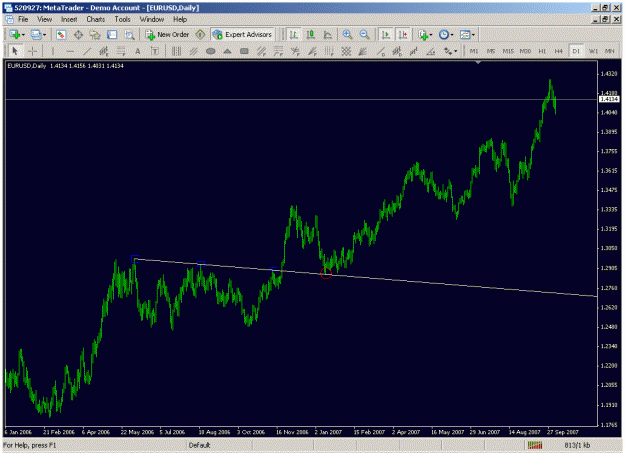This screenshot has width=625, height=453.
Task: Launch MetaEditor via the yellow diamond icon
Action: tap(200, 35)
